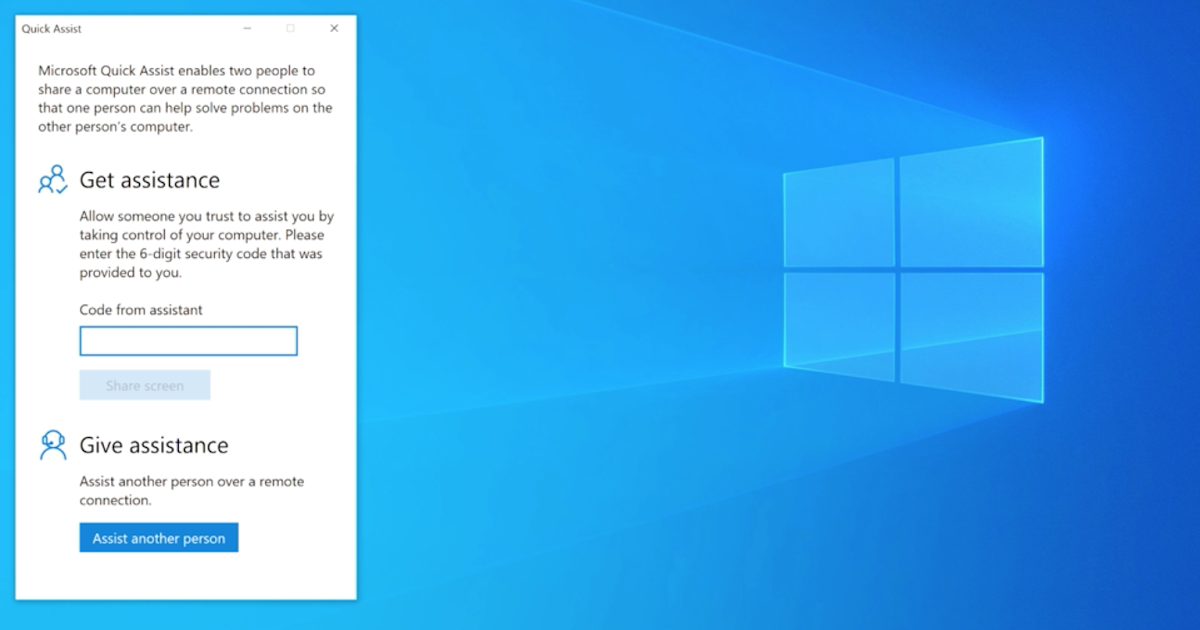Image resolution: width=1200 pixels, height=630 pixels.
Task: Click inside the Code from assistant field
Action: [x=188, y=340]
